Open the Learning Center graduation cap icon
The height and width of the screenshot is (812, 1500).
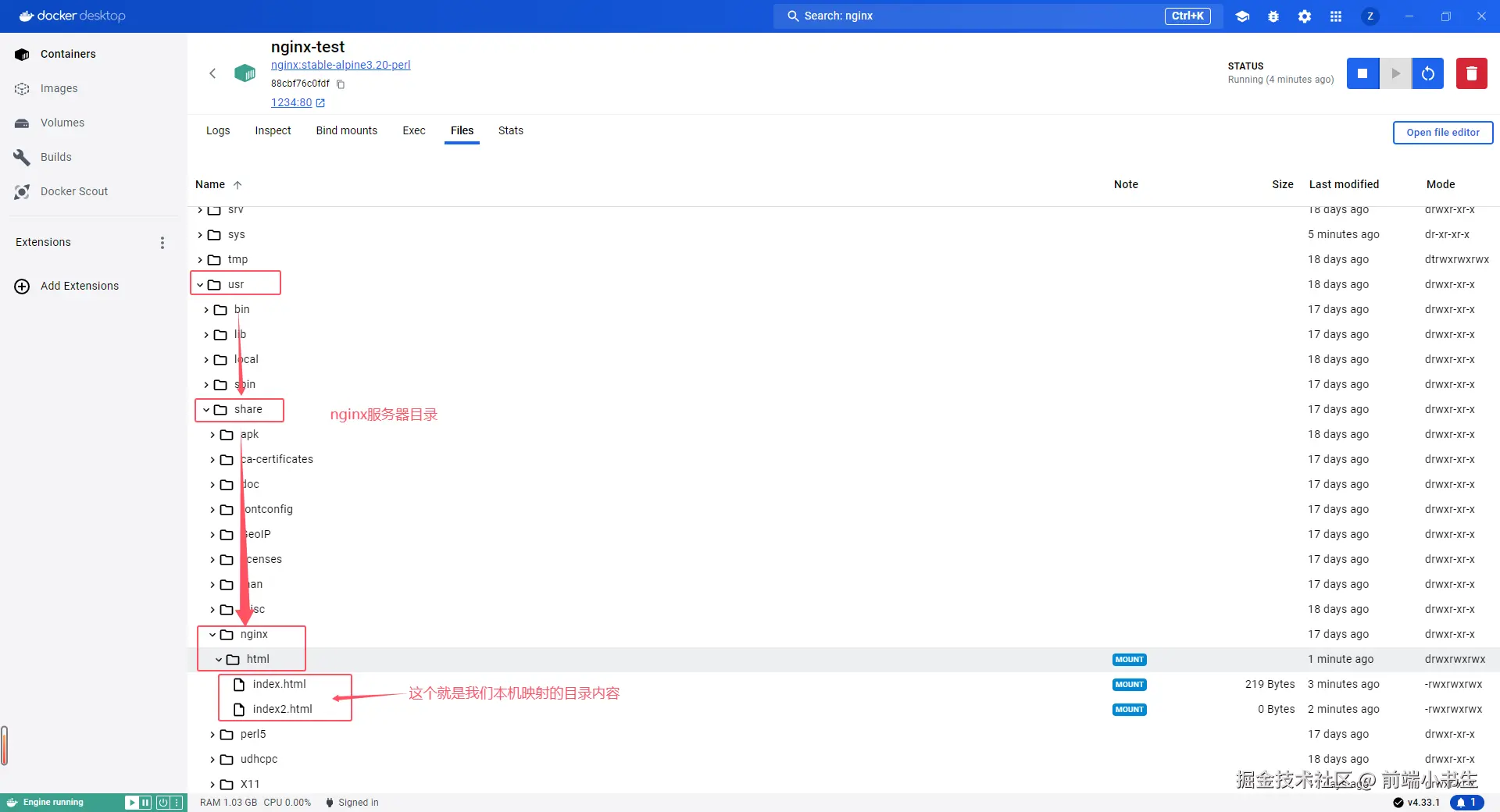point(1242,16)
